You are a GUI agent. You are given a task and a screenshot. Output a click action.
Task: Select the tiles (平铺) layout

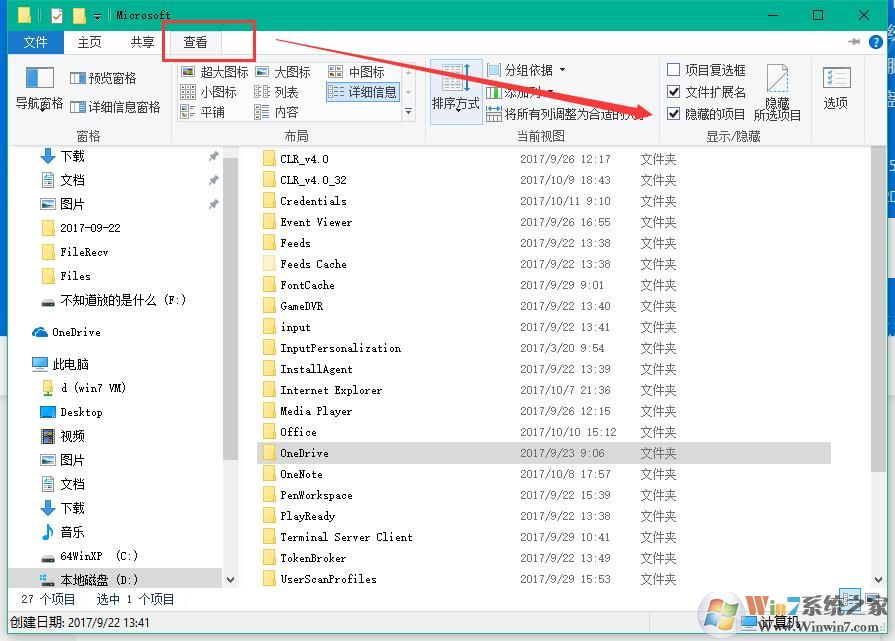(210, 112)
